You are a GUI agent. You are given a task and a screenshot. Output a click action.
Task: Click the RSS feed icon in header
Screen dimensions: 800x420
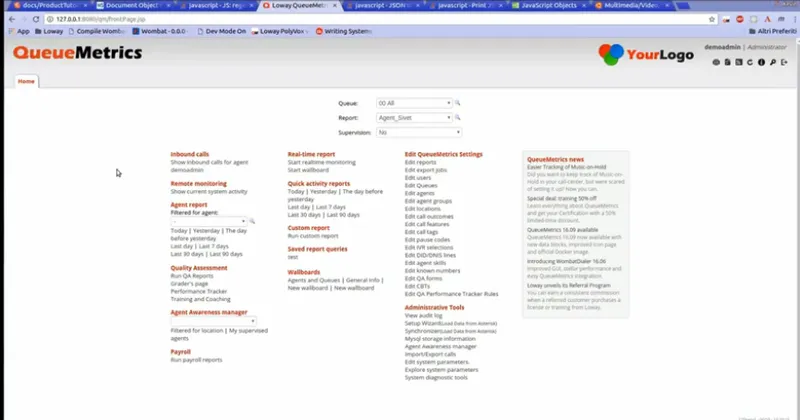click(x=739, y=62)
